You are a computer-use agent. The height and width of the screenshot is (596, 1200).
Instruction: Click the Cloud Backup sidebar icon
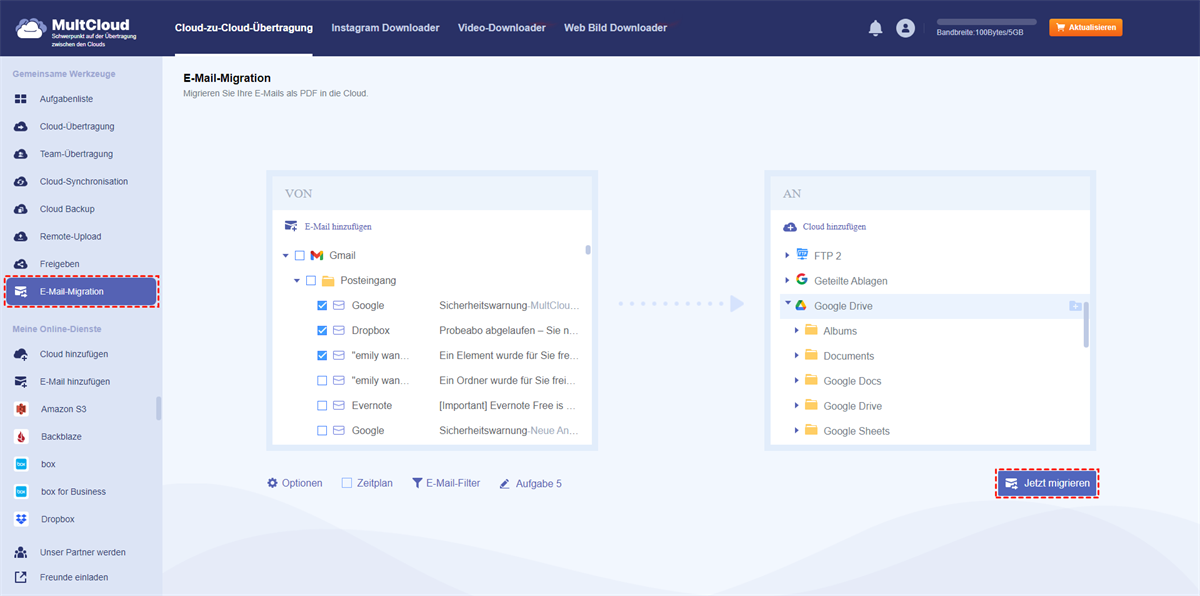point(21,209)
